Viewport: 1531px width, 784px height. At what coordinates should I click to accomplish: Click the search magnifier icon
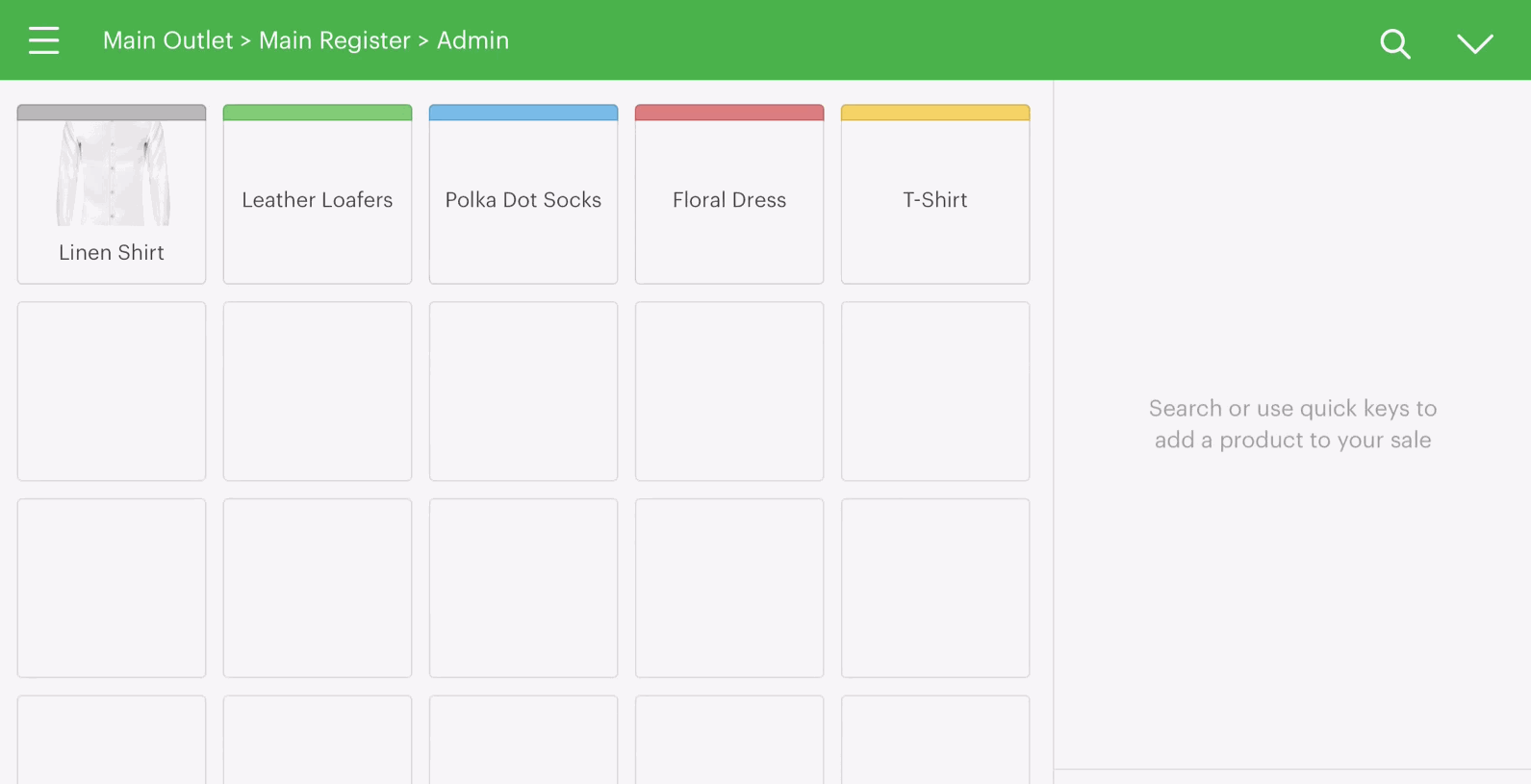[1395, 43]
